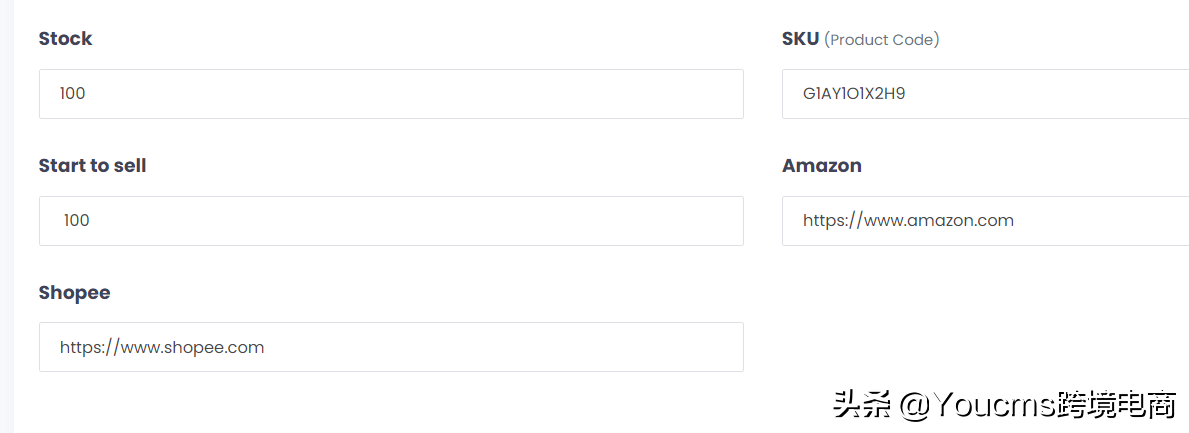This screenshot has height=433, width=1189.
Task: Place cursor on https://www.shopee.com text
Action: [x=162, y=347]
